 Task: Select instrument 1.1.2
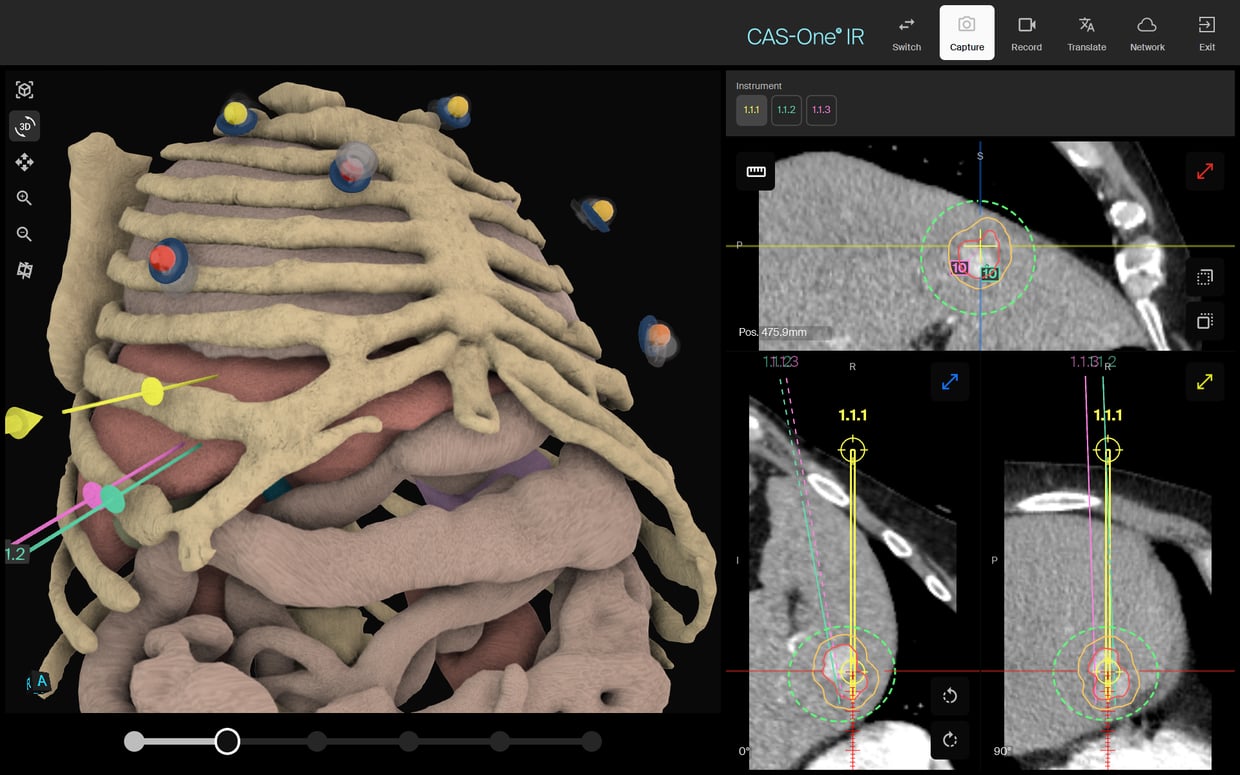786,110
